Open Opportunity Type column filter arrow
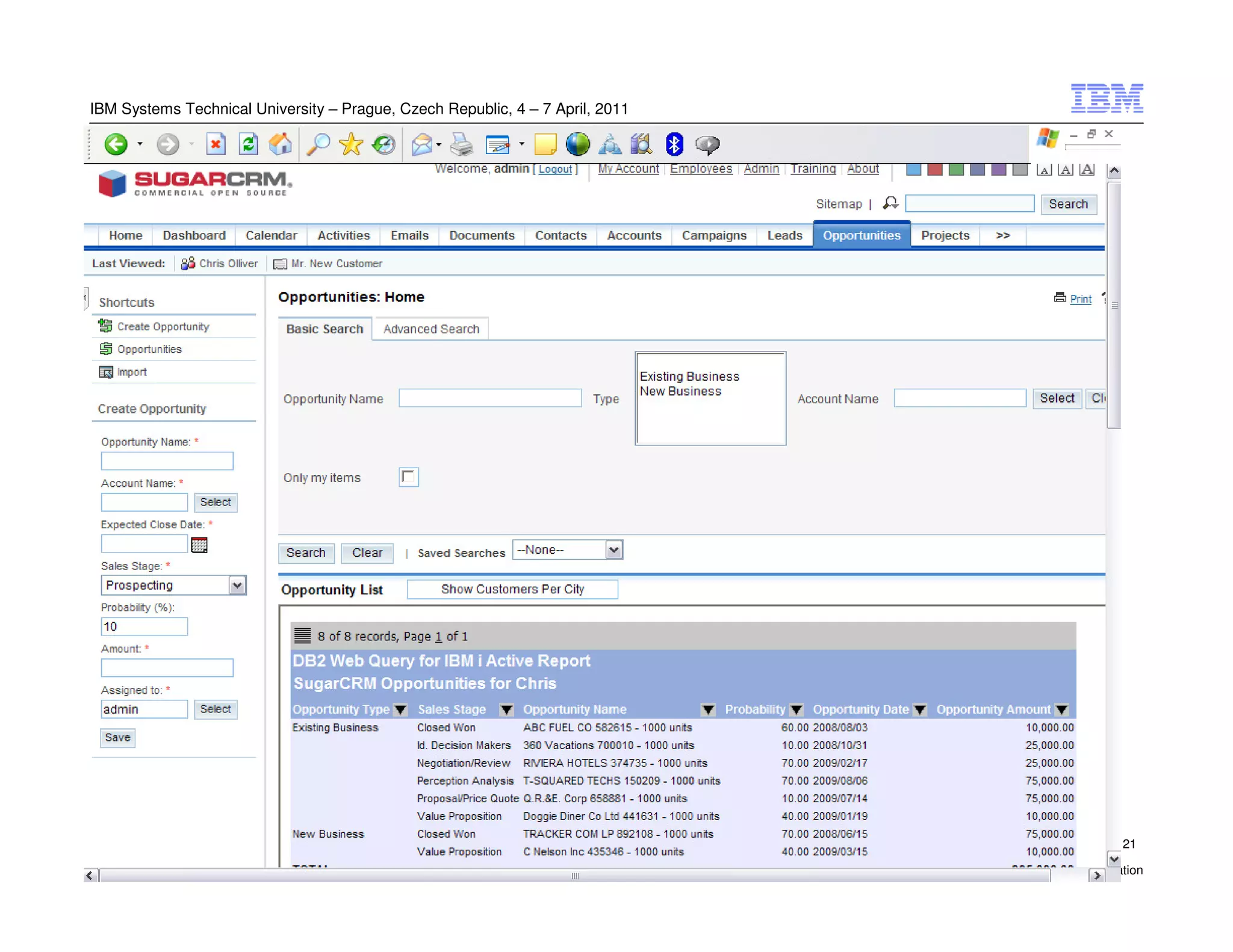Viewport: 1233px width, 952px height. click(x=400, y=710)
